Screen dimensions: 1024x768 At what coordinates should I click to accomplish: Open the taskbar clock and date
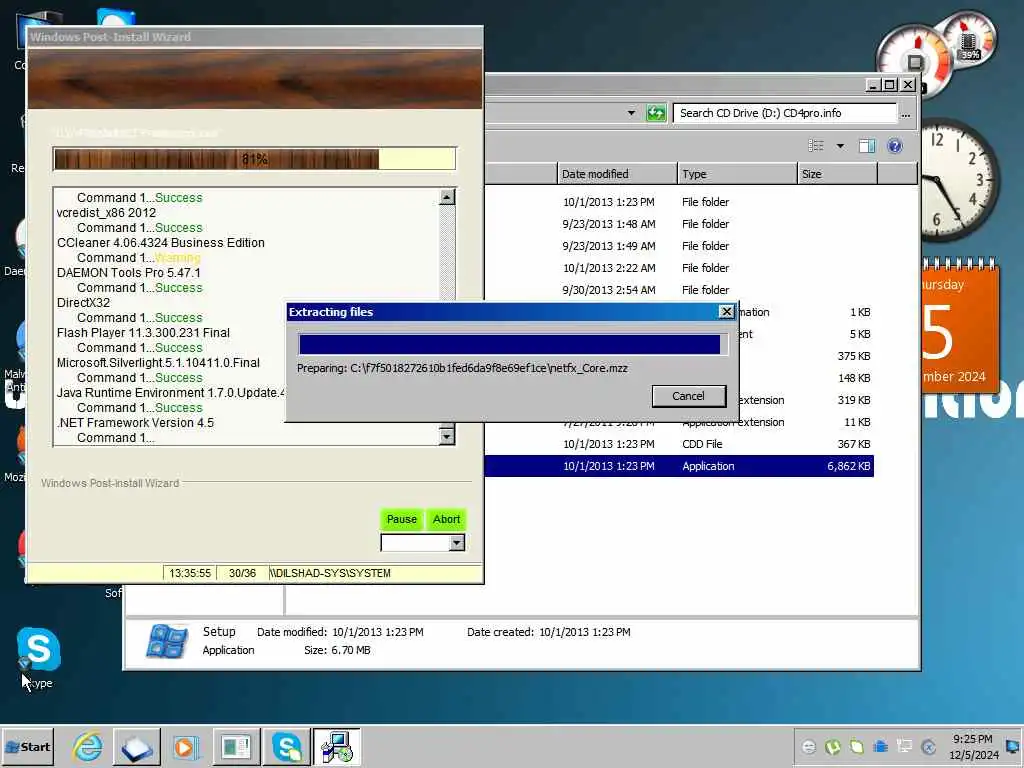pos(973,746)
